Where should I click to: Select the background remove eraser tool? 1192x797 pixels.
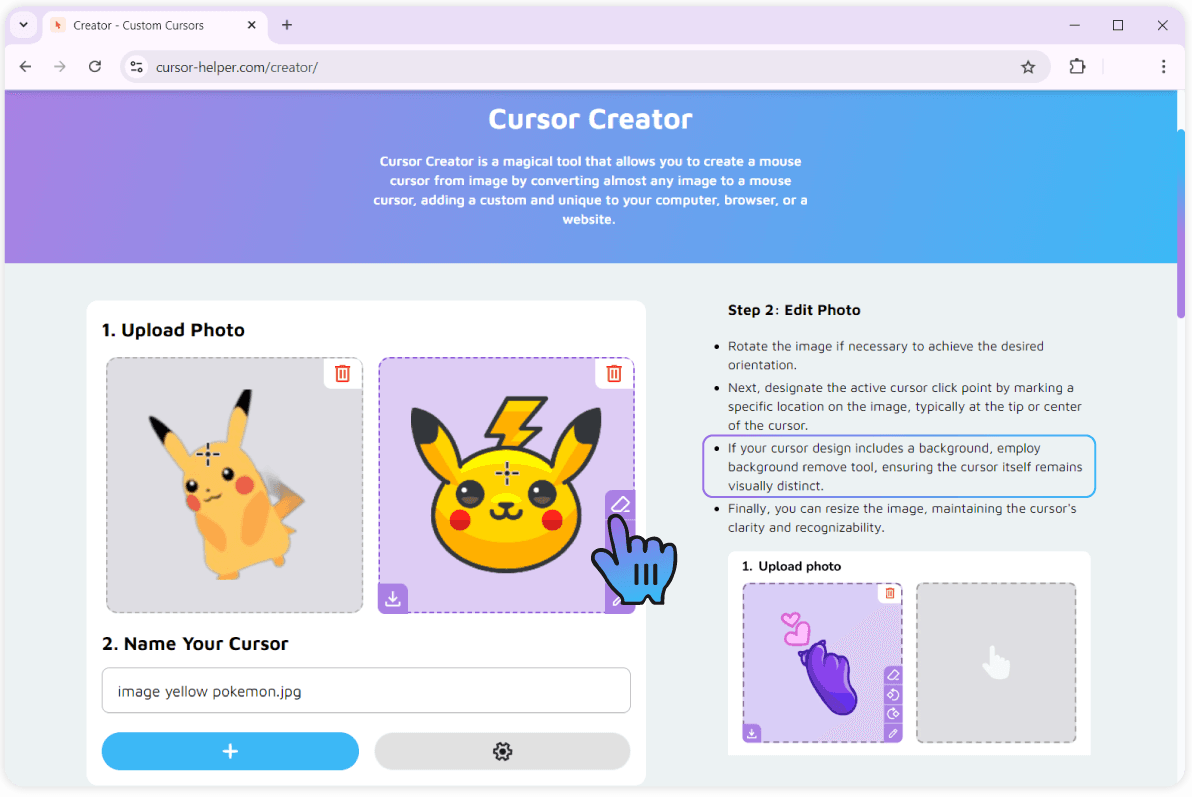620,504
